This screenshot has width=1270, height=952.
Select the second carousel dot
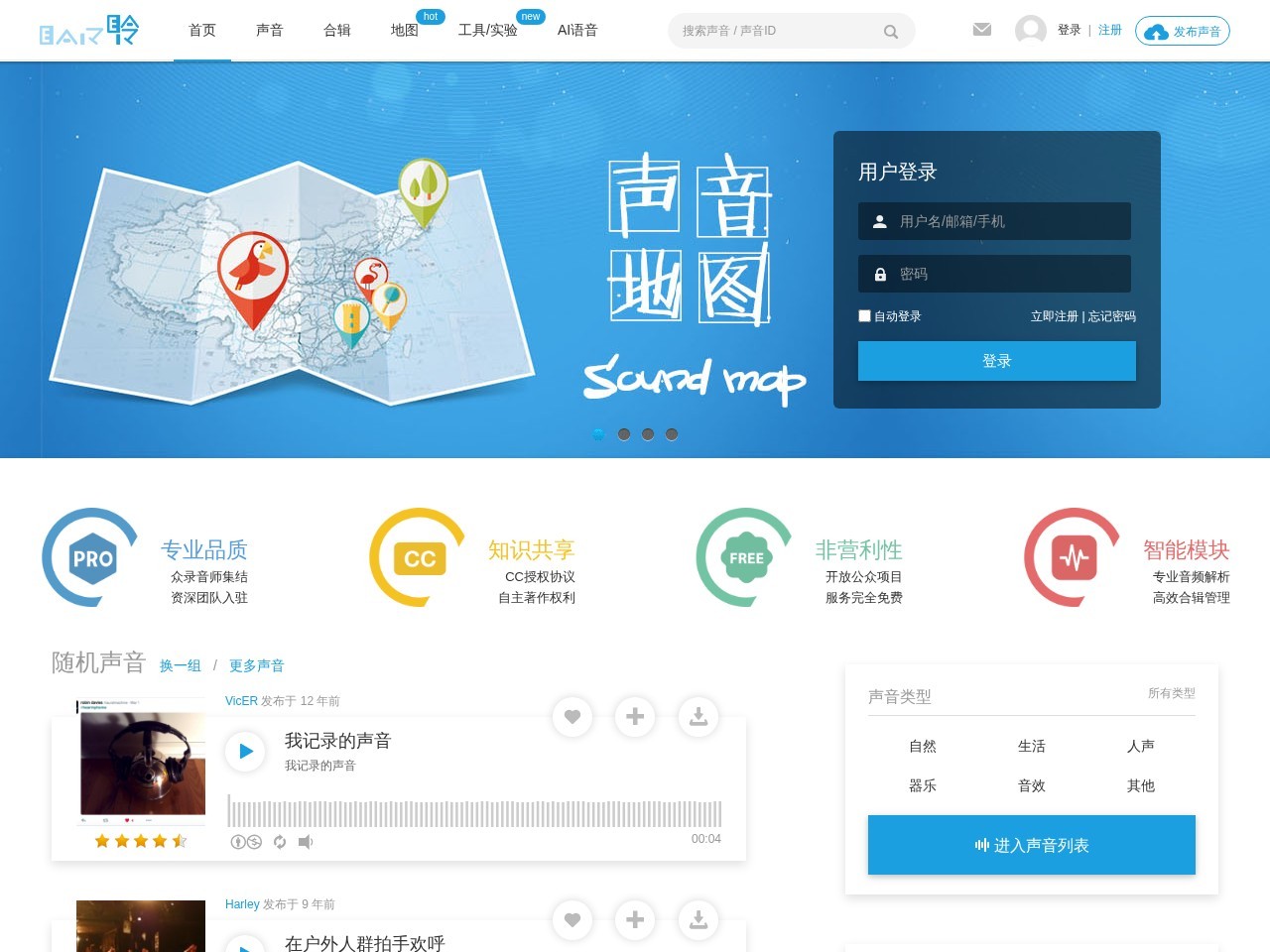(623, 434)
